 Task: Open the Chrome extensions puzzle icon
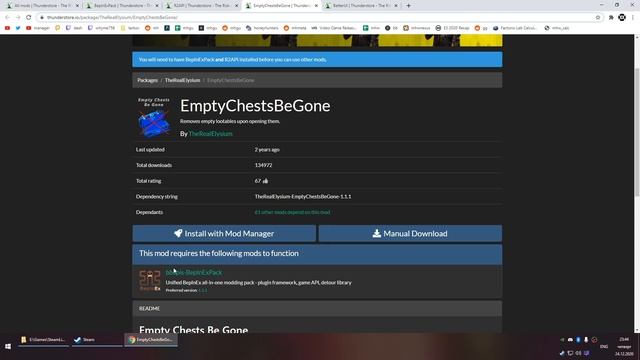pos(611,18)
